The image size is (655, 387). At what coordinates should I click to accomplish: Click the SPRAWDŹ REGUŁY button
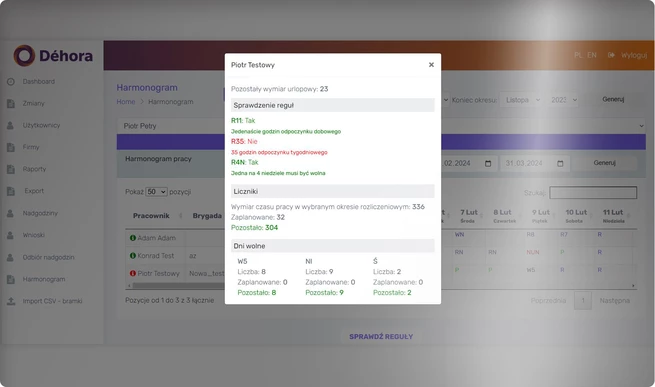(381, 336)
